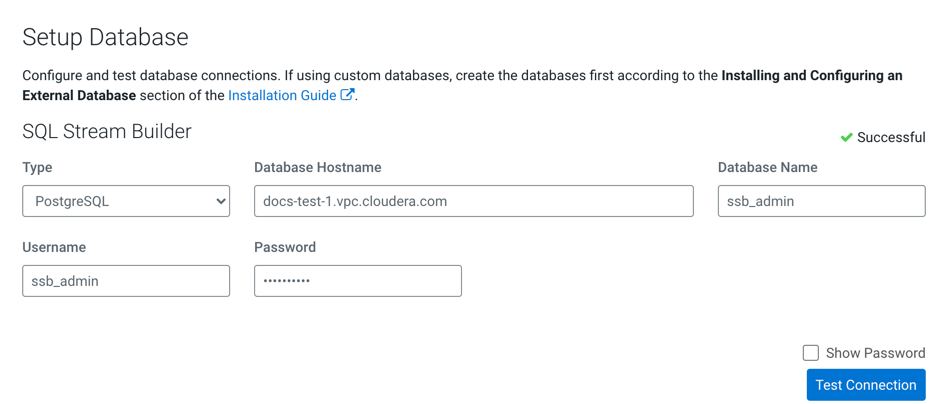Click the Show Password label text
The image size is (941, 404).
tap(875, 353)
